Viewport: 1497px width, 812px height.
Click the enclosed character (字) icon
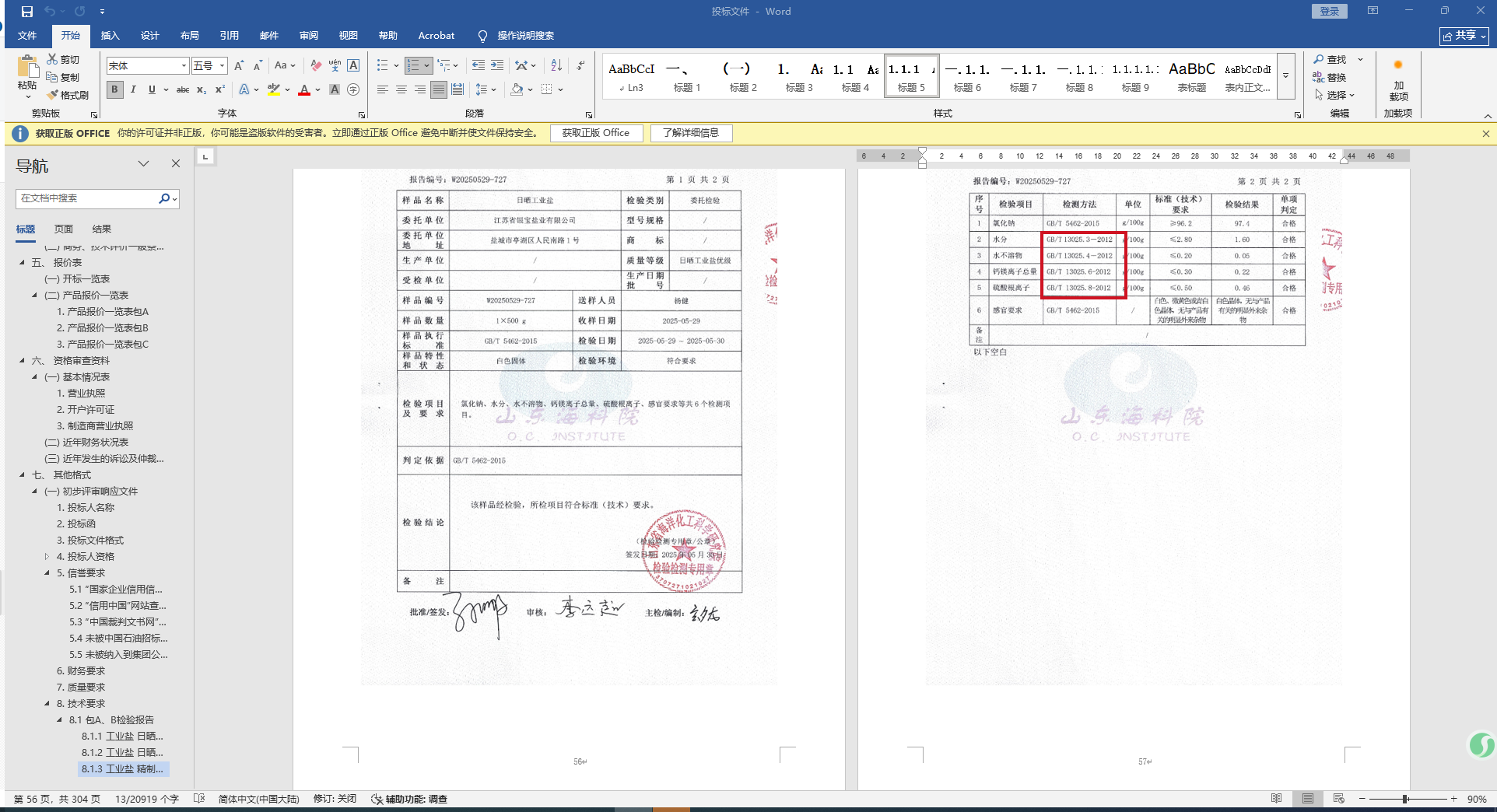pyautogui.click(x=353, y=90)
